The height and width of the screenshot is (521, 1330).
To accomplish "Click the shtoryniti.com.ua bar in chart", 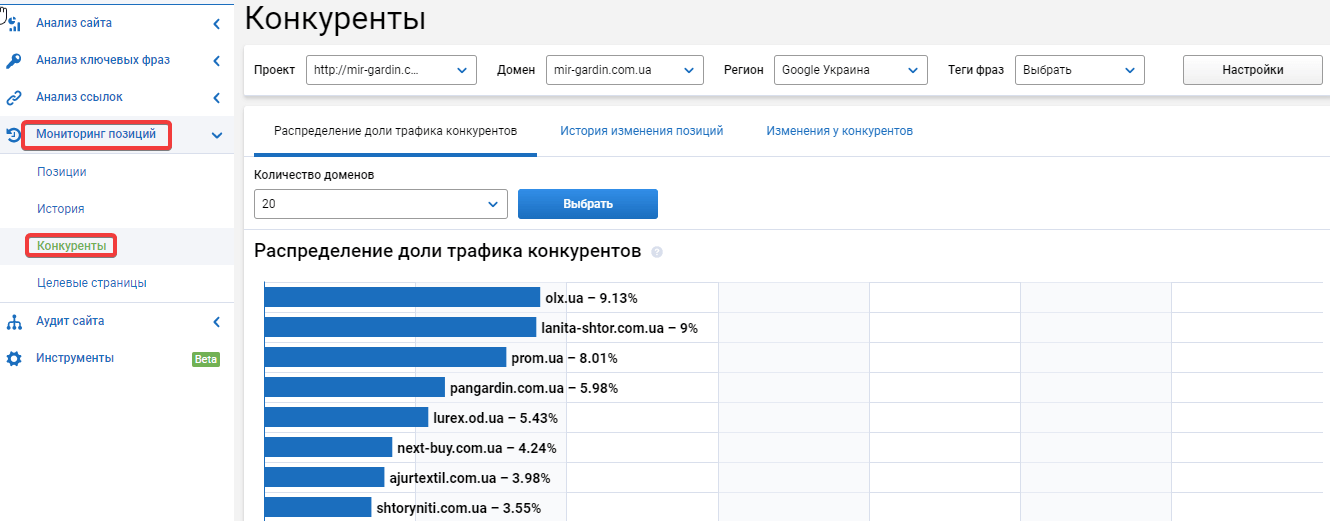I will click(318, 507).
